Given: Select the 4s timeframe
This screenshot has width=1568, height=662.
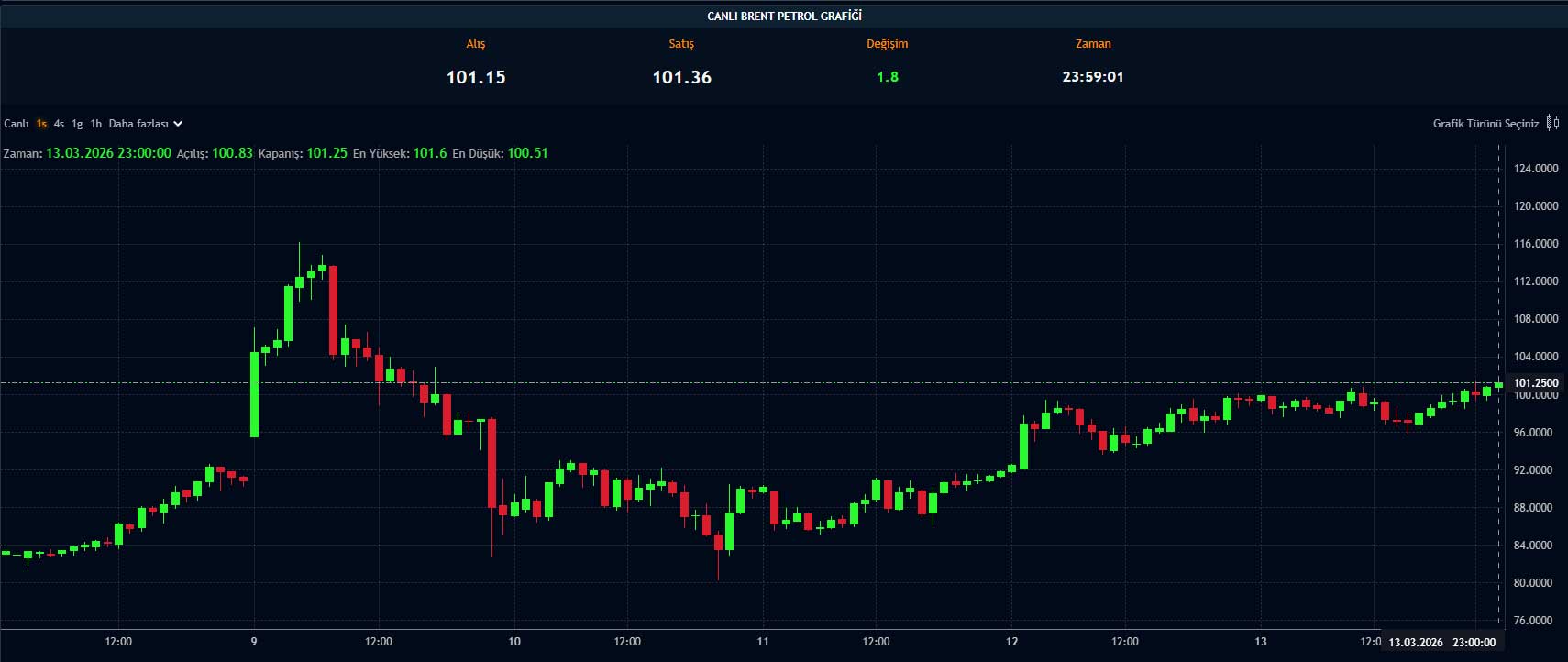Looking at the screenshot, I should tap(59, 124).
